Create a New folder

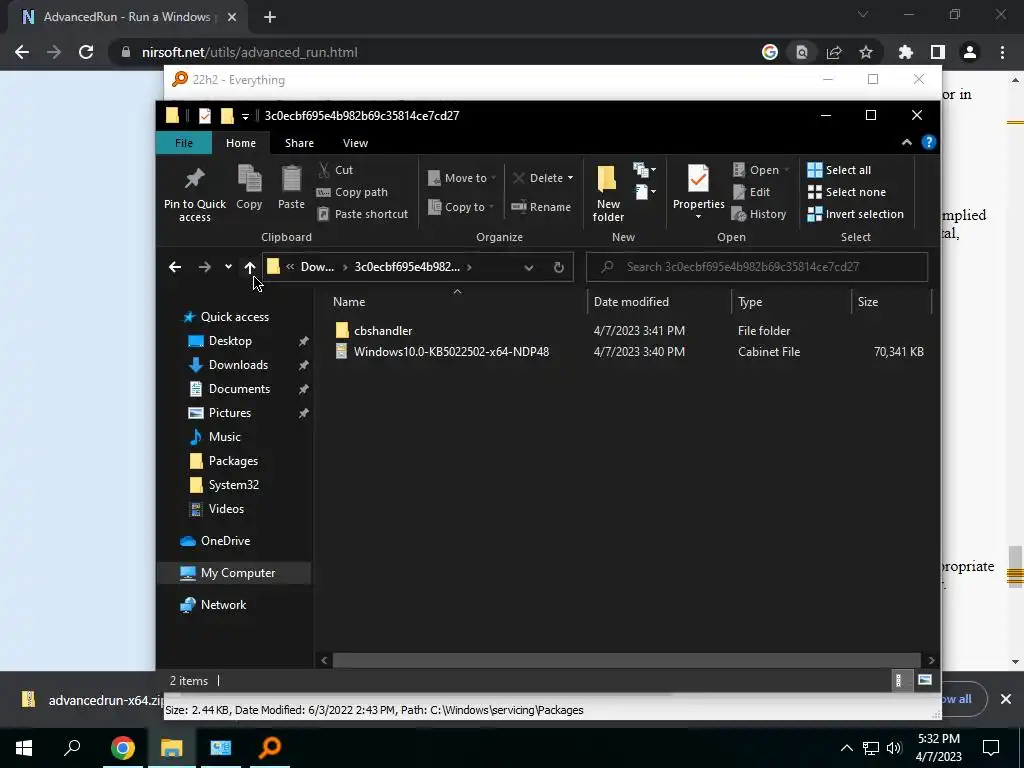click(607, 193)
